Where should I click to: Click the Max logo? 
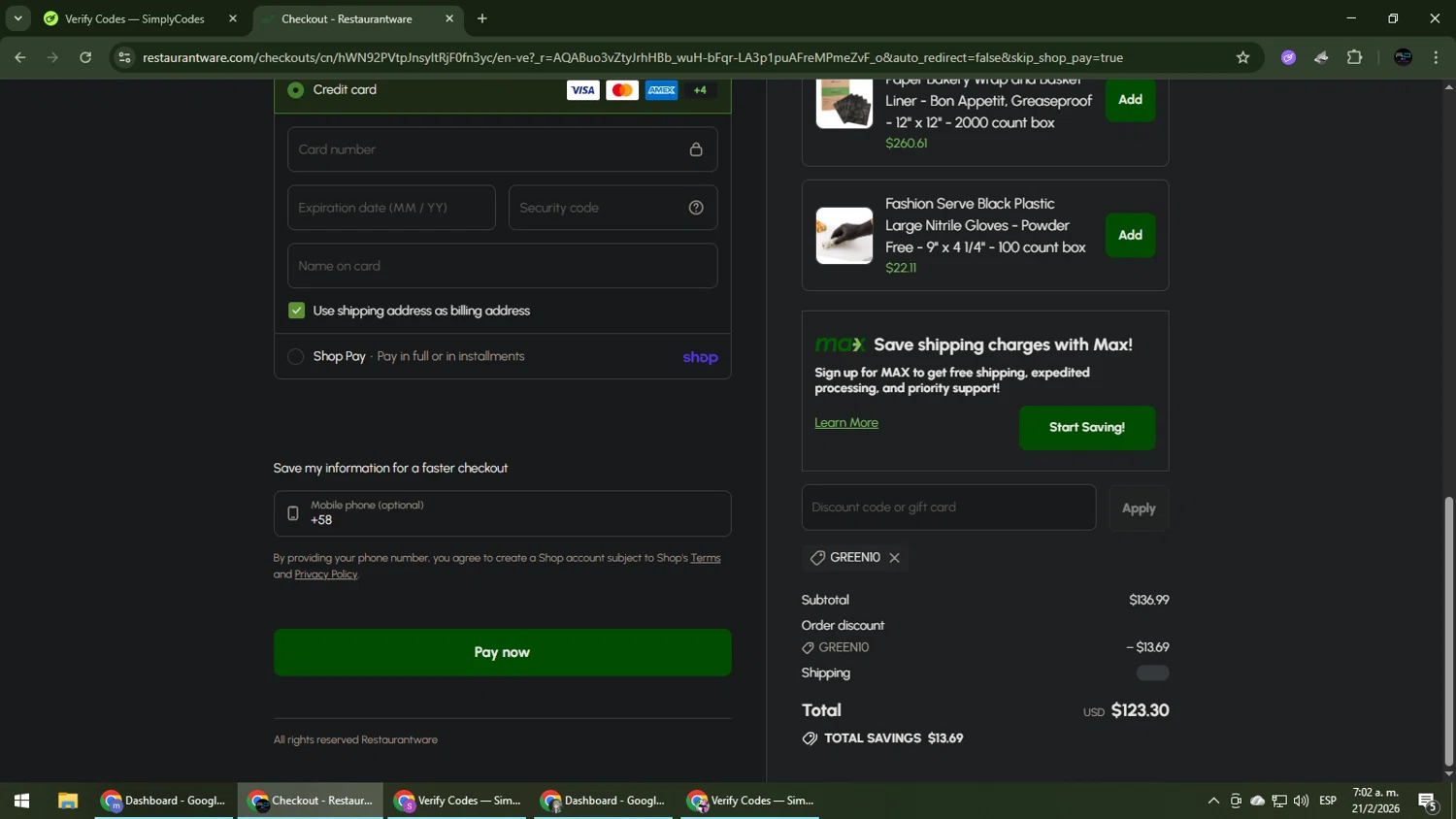pyautogui.click(x=840, y=344)
